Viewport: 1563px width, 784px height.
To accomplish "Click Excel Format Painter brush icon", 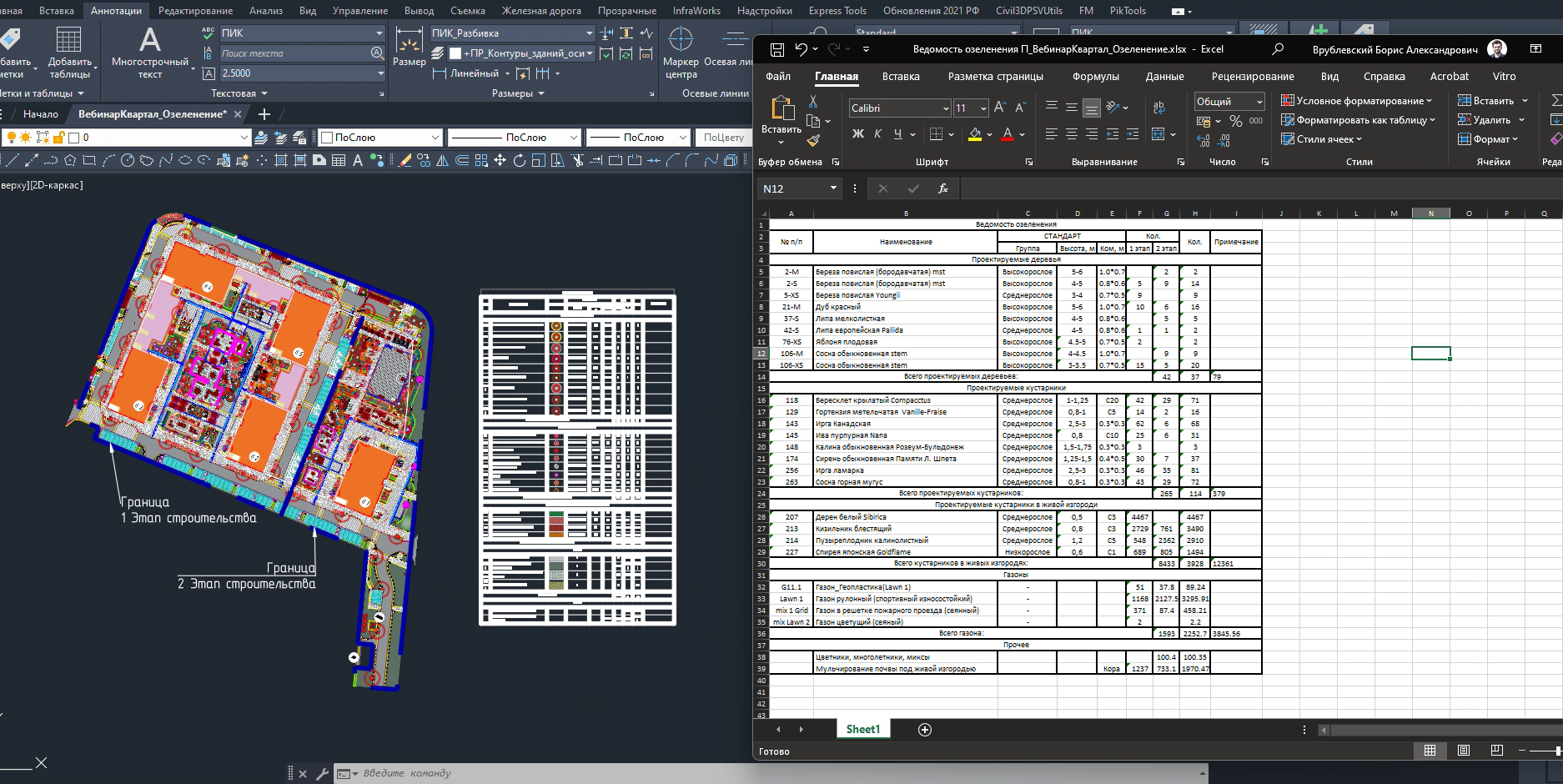I will [814, 140].
